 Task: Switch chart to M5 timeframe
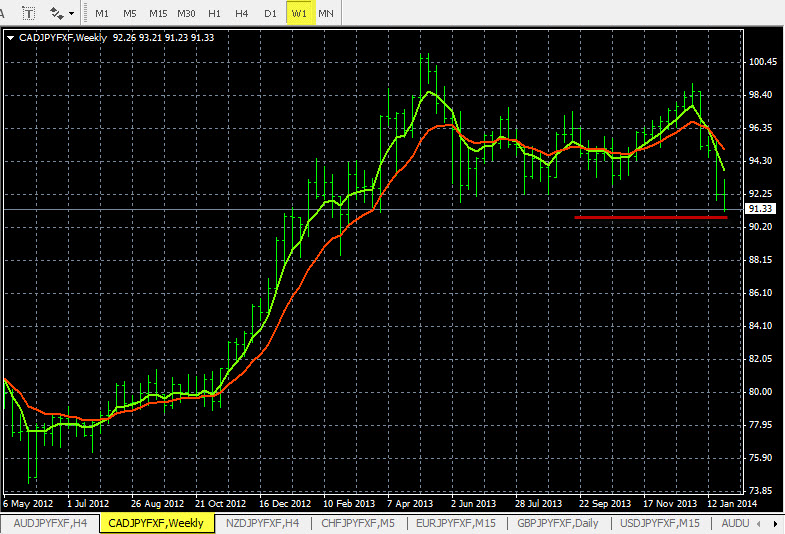click(130, 14)
